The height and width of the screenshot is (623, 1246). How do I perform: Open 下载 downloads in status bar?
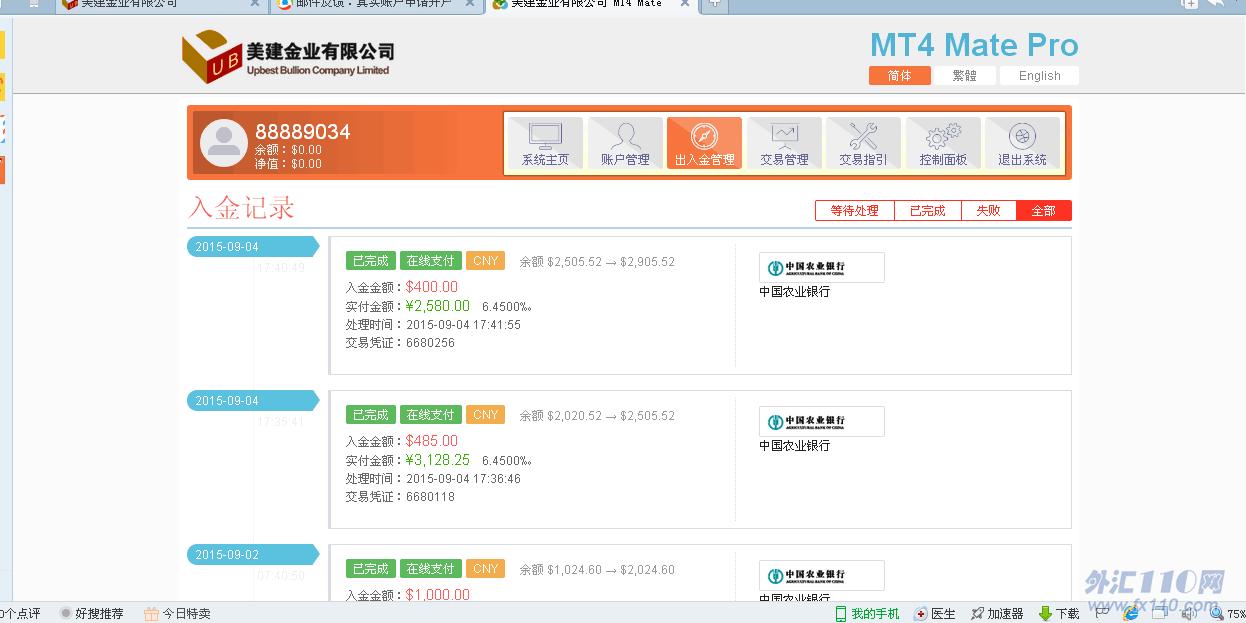coord(1059,613)
